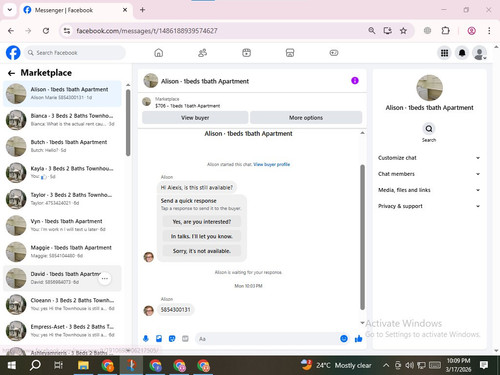Open the Video/Reels navigation icon

click(x=246, y=53)
